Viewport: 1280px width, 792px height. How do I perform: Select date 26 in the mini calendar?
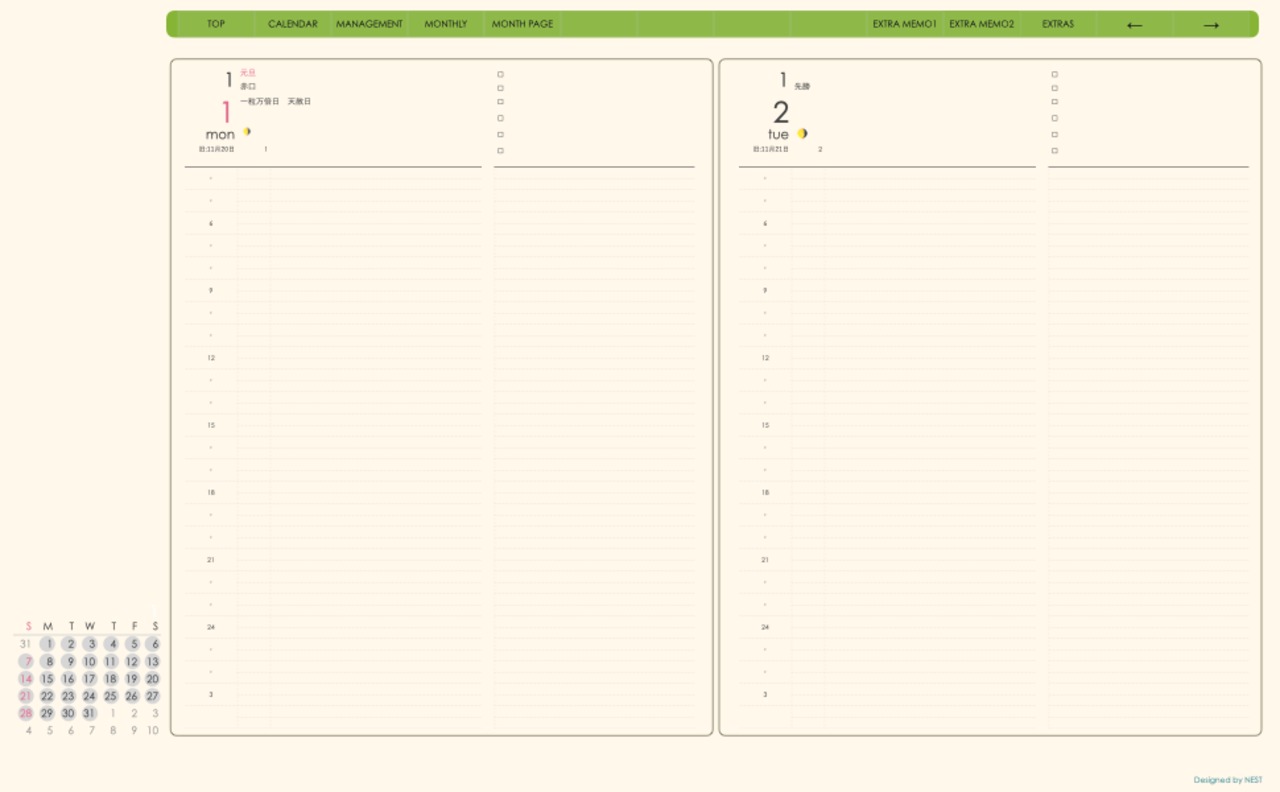132,696
